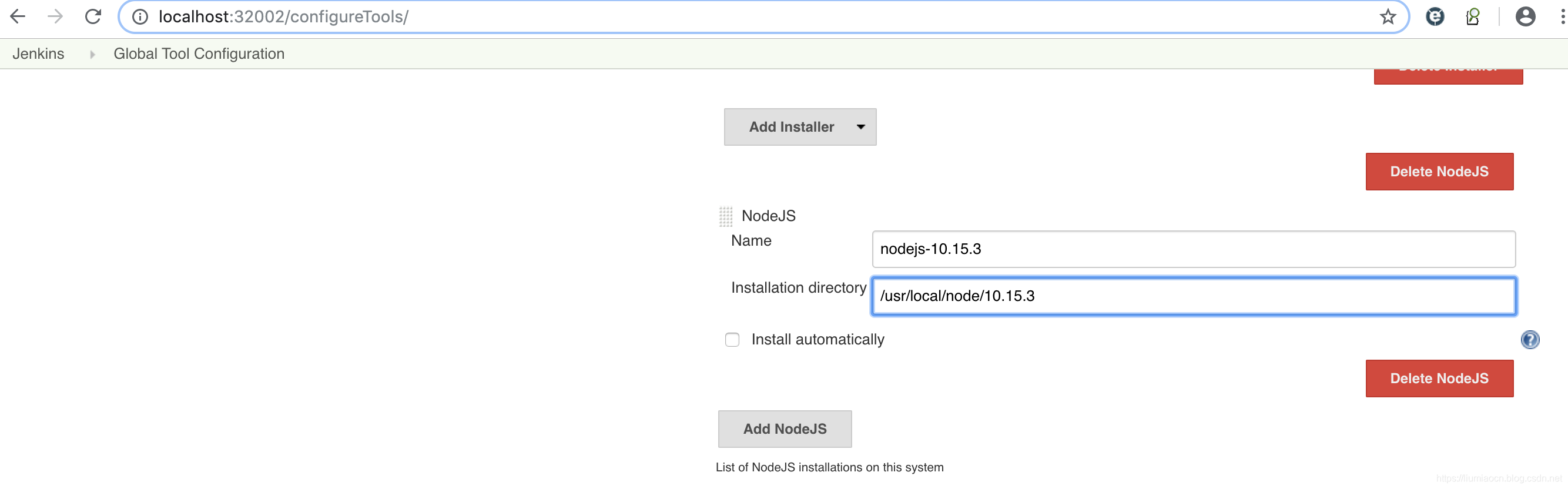Click the browser forward arrow
1568x489 pixels.
click(x=55, y=16)
